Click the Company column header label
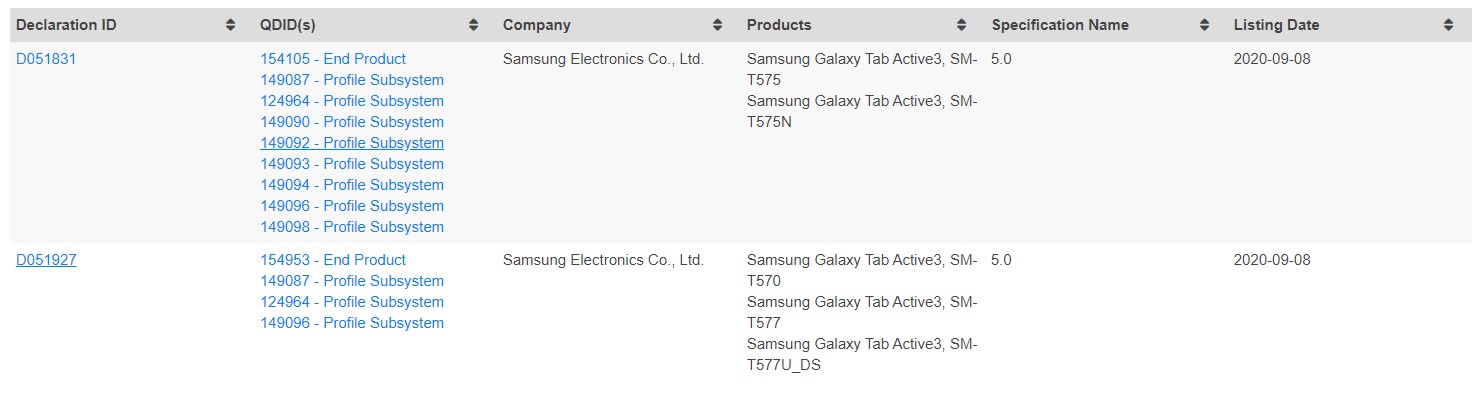Screen dimensions: 1481x402 pos(537,25)
